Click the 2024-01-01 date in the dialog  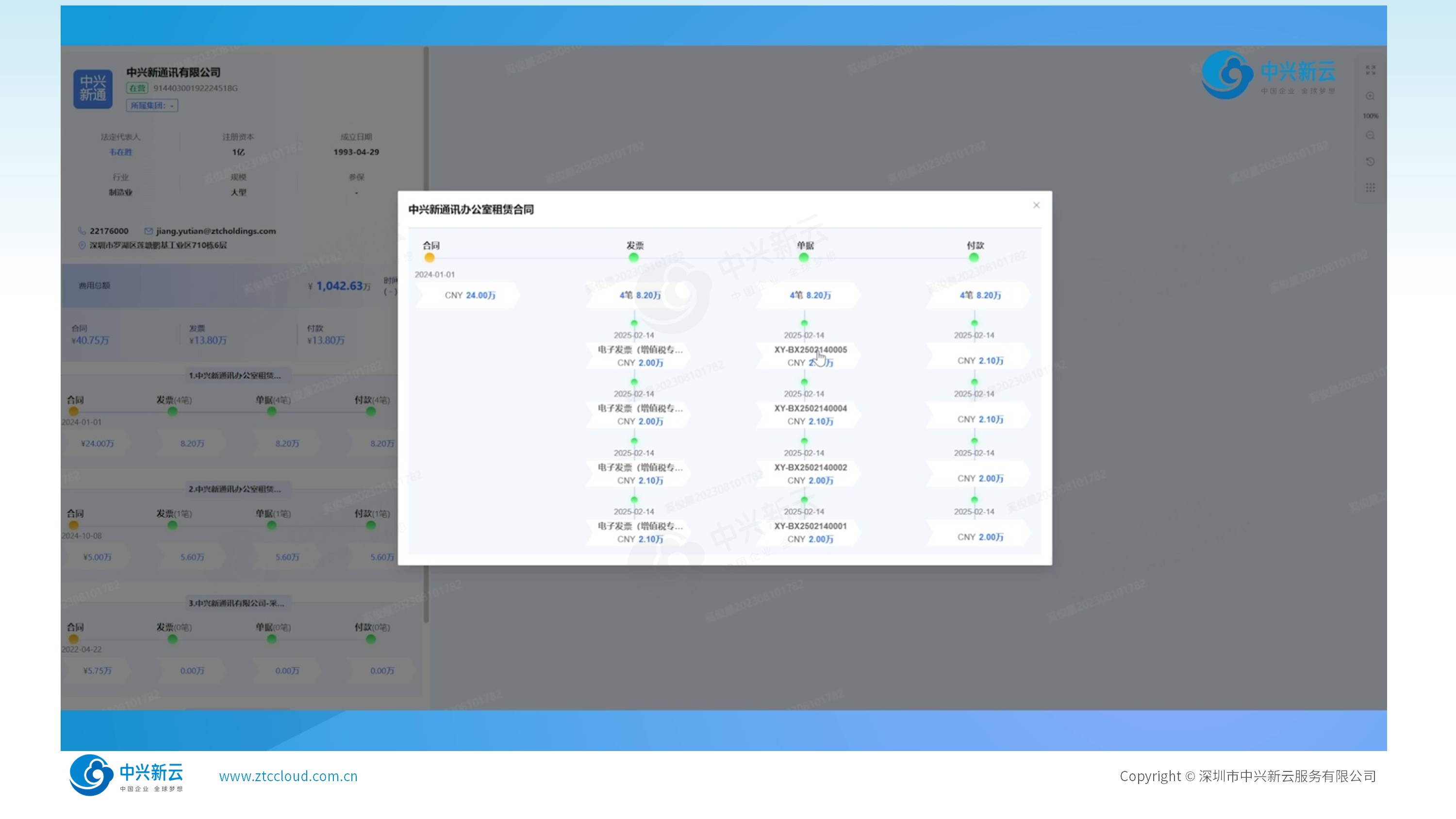click(435, 275)
